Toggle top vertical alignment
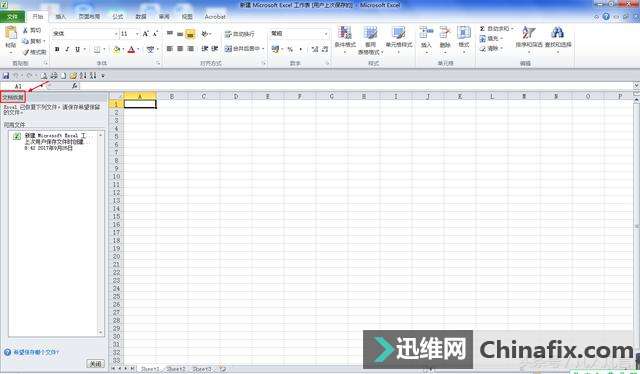The height and width of the screenshot is (374, 640). (170, 33)
